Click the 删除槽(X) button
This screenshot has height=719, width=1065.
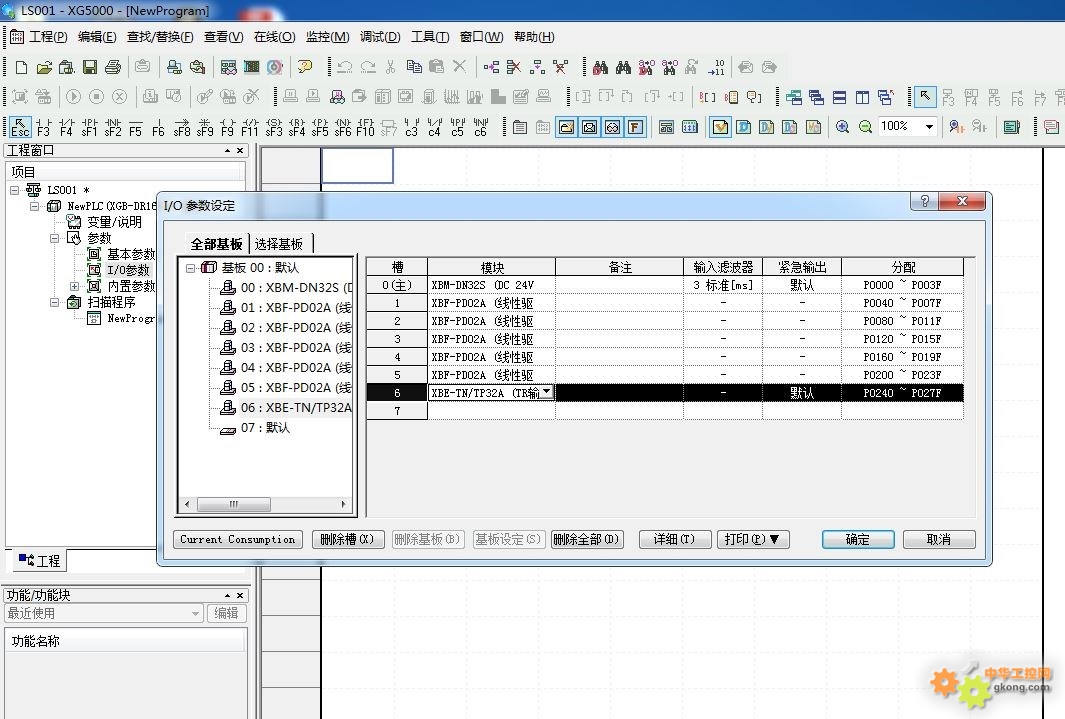tap(348, 539)
